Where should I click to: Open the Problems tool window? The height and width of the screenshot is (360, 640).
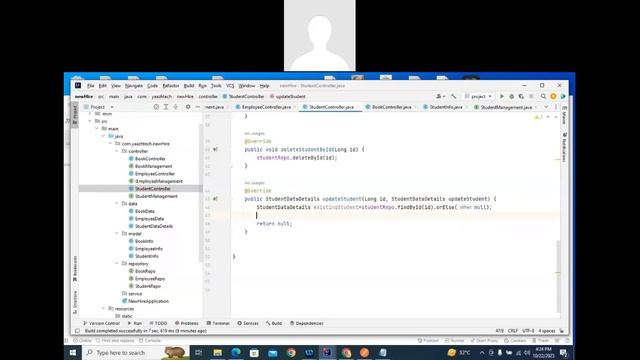click(187, 323)
